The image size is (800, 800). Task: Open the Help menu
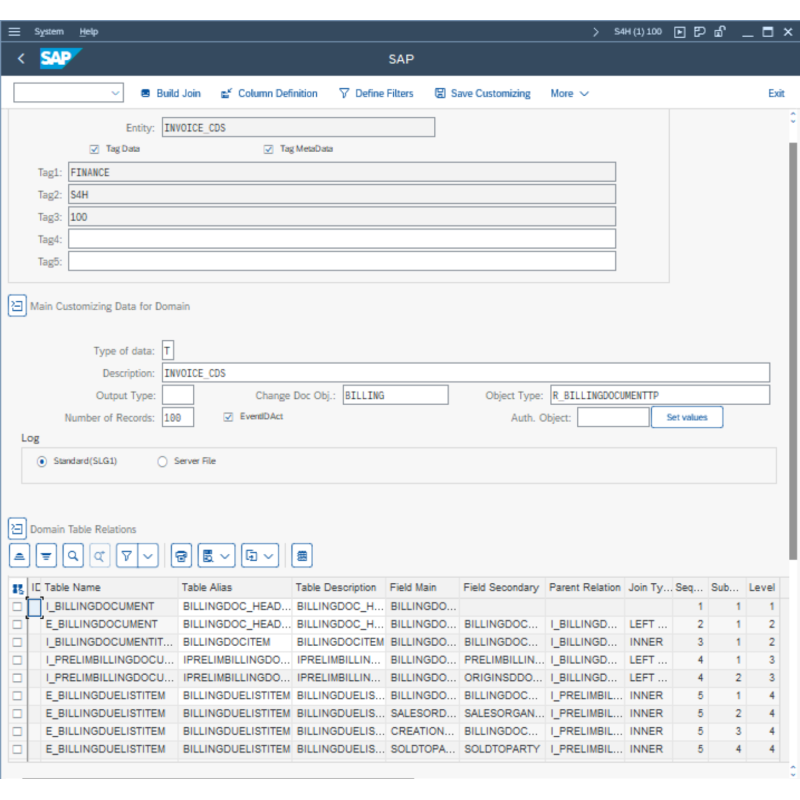pos(89,31)
